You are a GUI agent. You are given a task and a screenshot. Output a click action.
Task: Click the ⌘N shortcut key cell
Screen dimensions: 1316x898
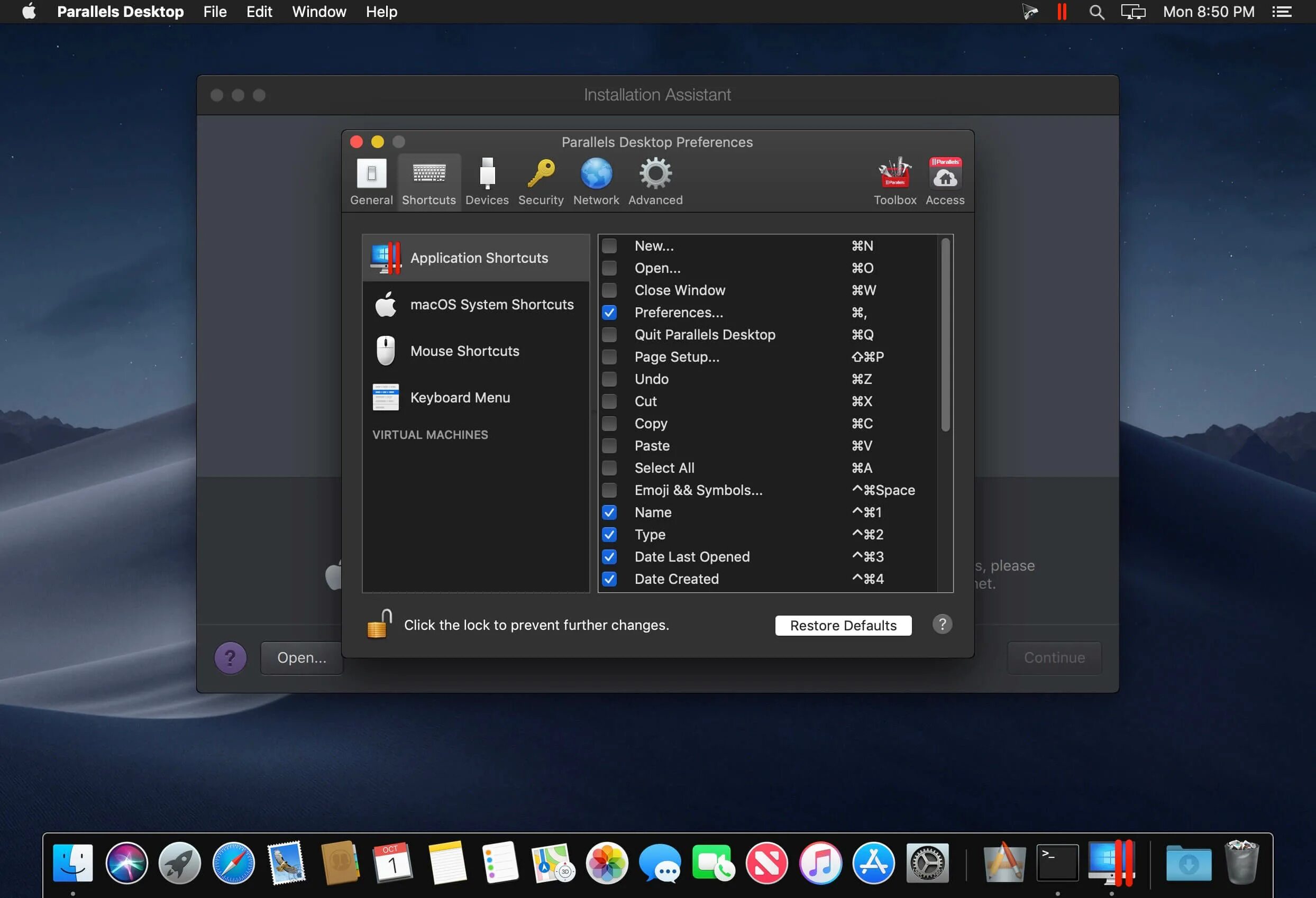click(x=862, y=246)
